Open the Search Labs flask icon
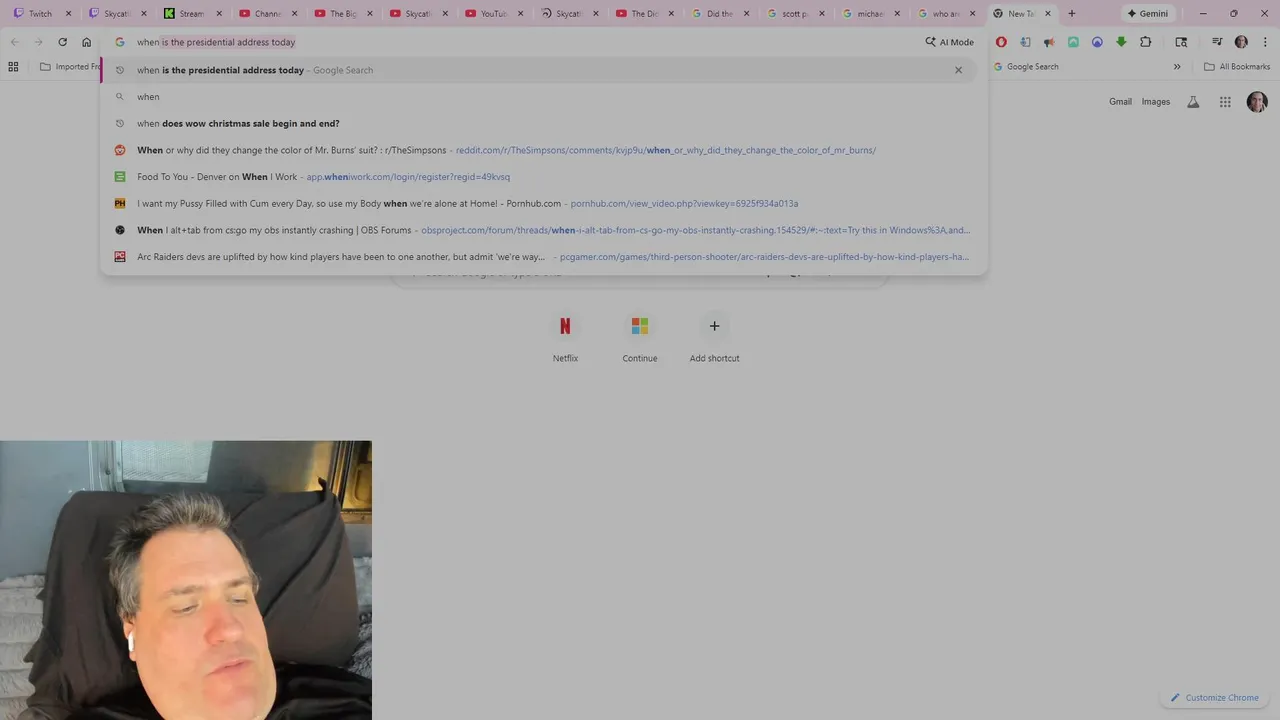 coord(1193,102)
